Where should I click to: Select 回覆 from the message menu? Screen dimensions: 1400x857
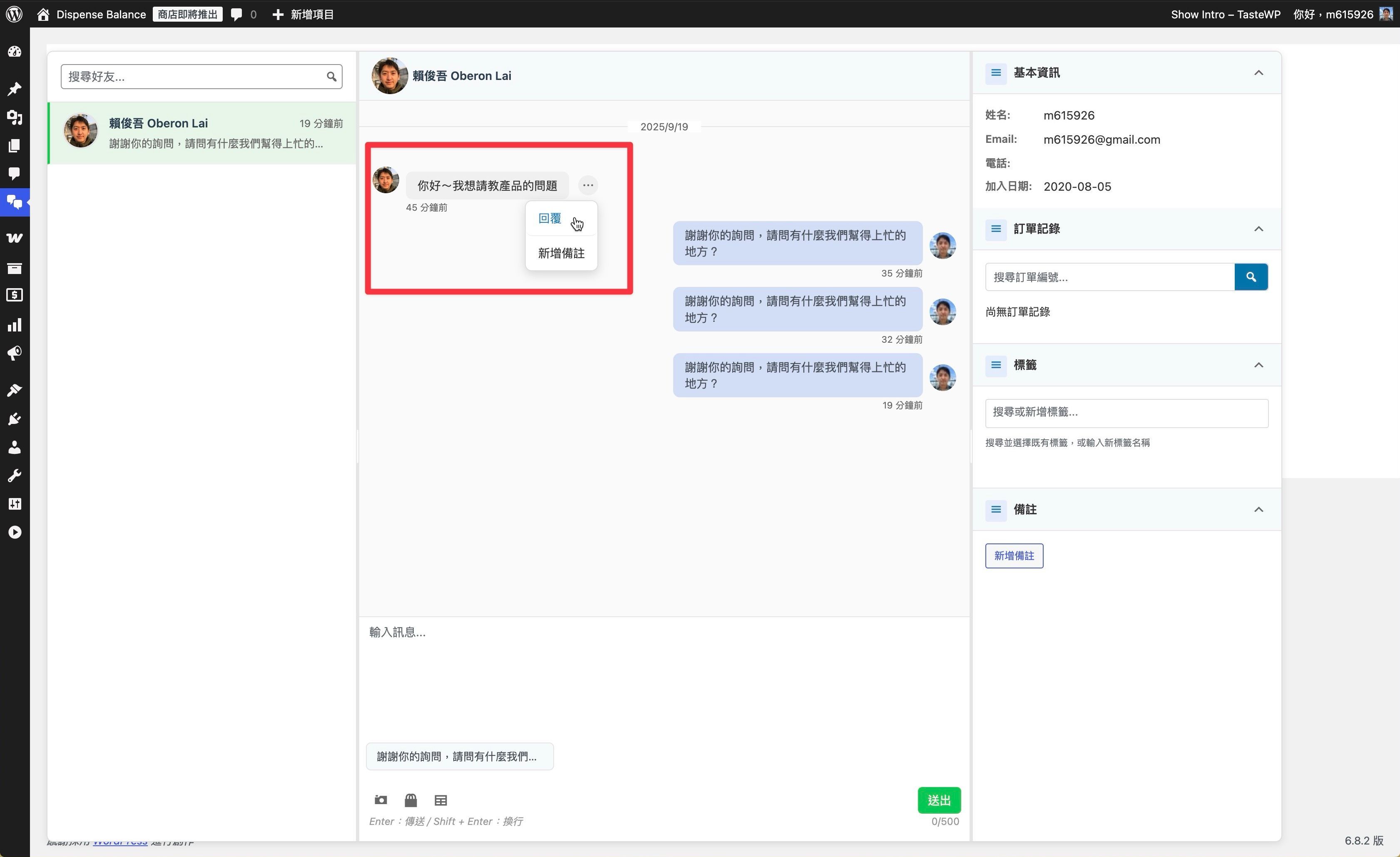click(550, 219)
